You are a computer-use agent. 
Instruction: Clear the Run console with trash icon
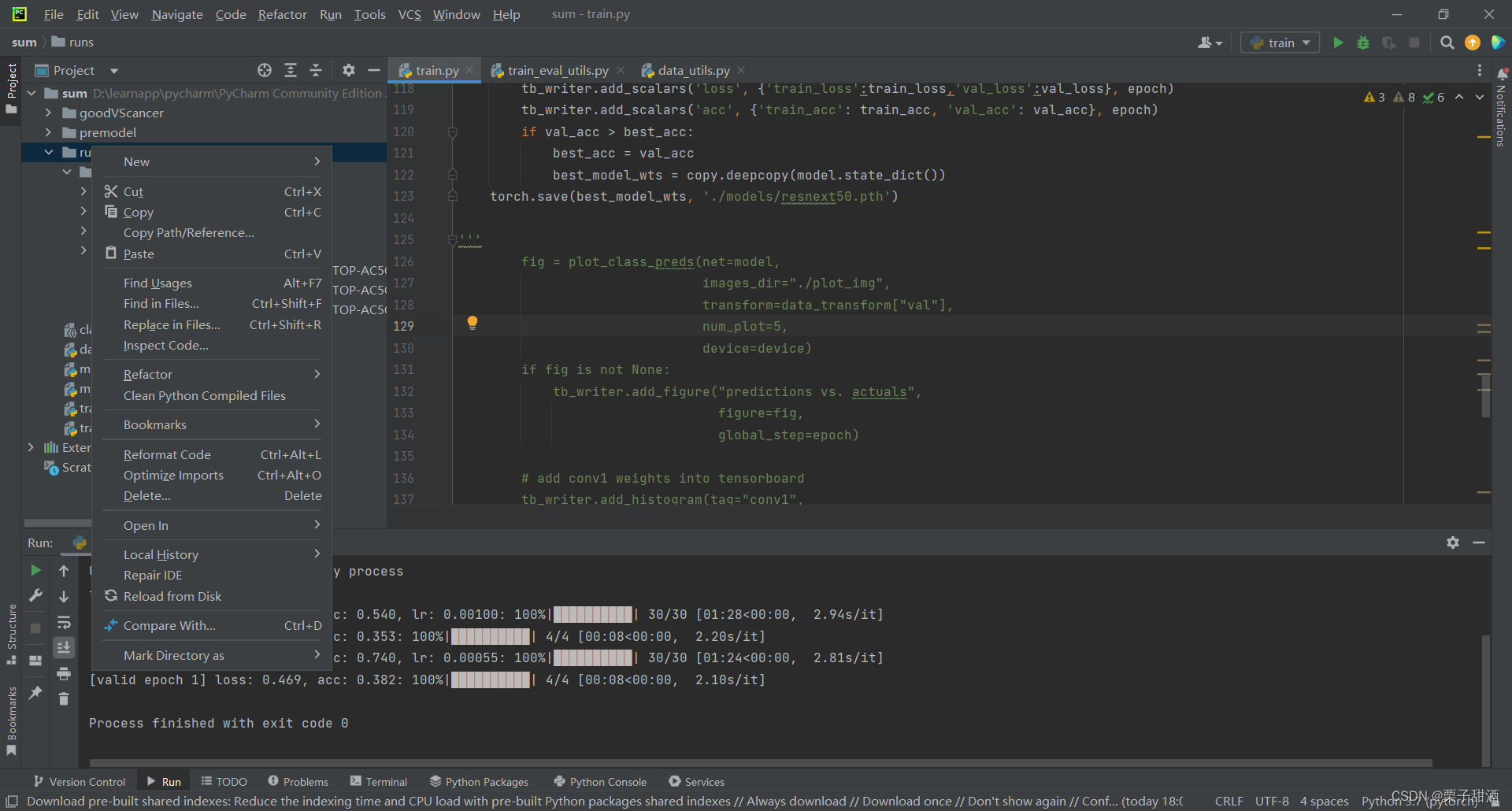(x=64, y=699)
